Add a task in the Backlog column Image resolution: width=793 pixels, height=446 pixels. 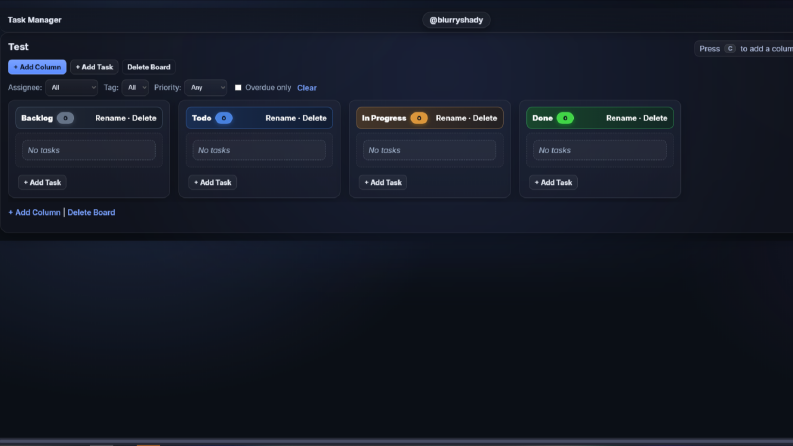42,183
